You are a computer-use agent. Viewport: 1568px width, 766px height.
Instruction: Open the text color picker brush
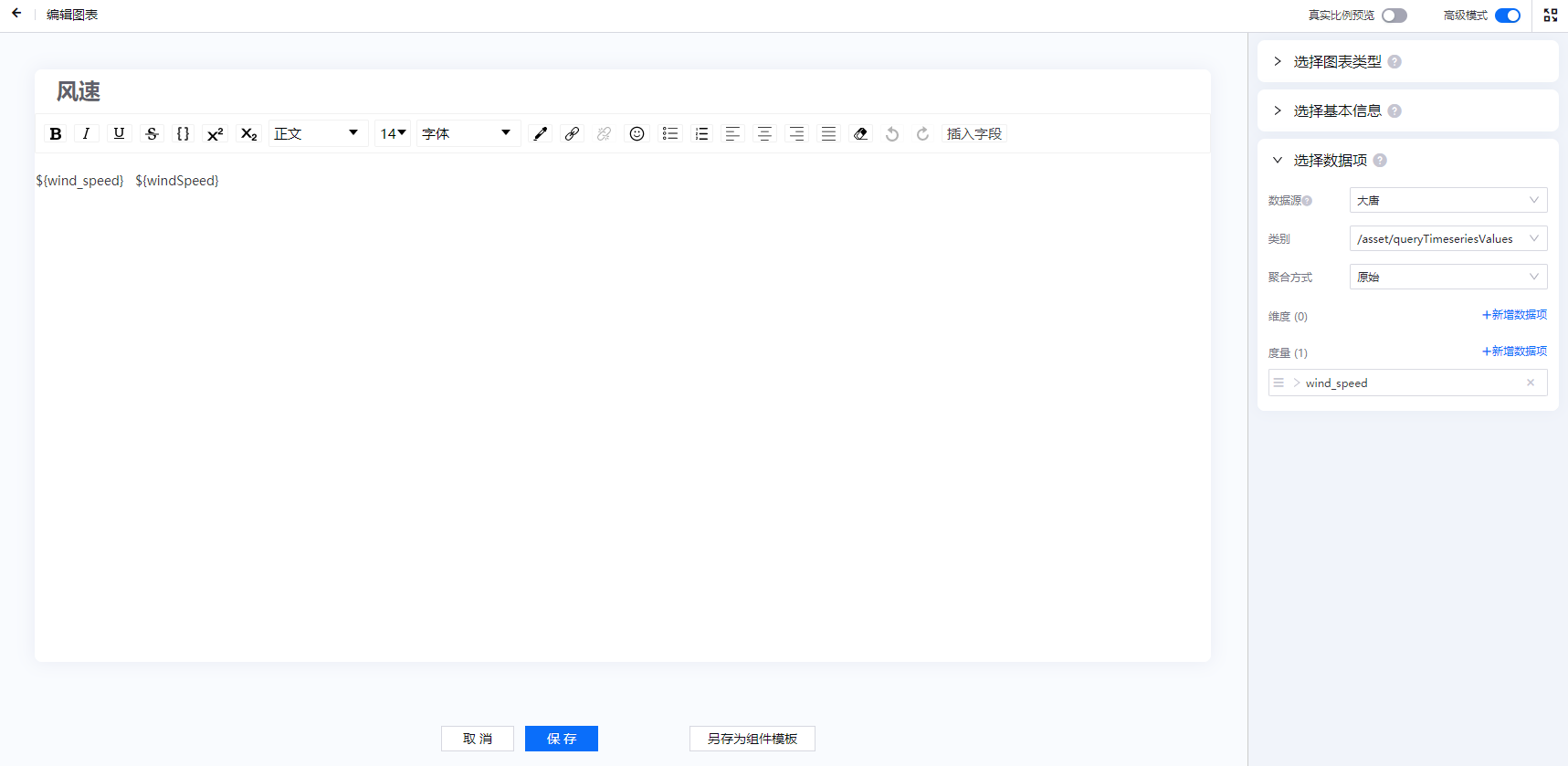541,134
